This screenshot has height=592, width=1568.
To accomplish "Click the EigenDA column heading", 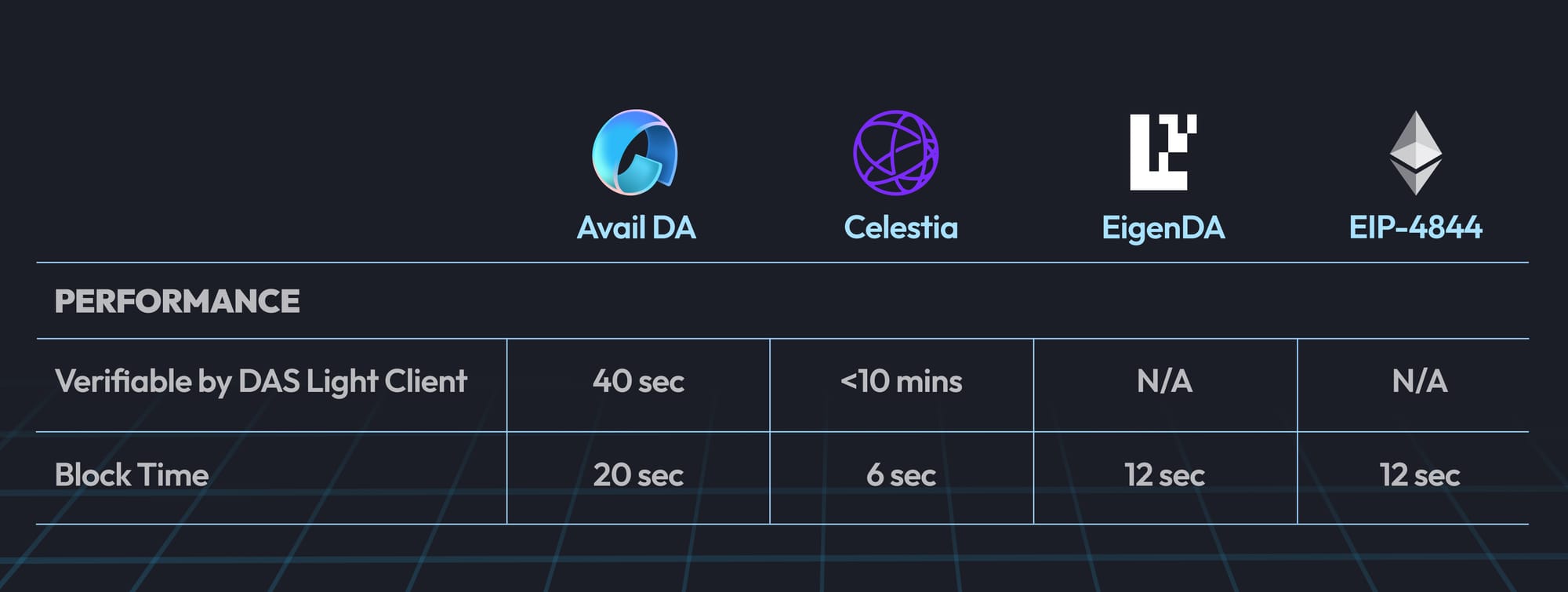I will click(x=1163, y=228).
